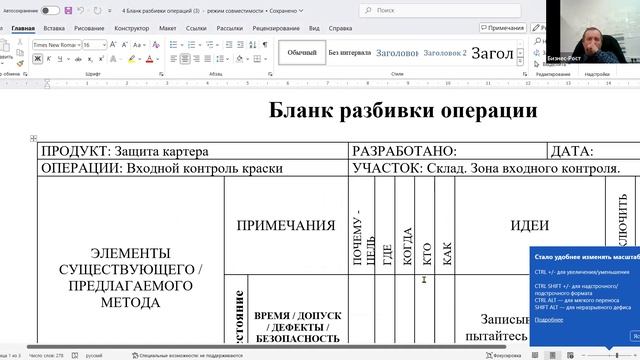Click the Поиск search field
The width and height of the screenshot is (640, 360).
(x=440, y=11)
